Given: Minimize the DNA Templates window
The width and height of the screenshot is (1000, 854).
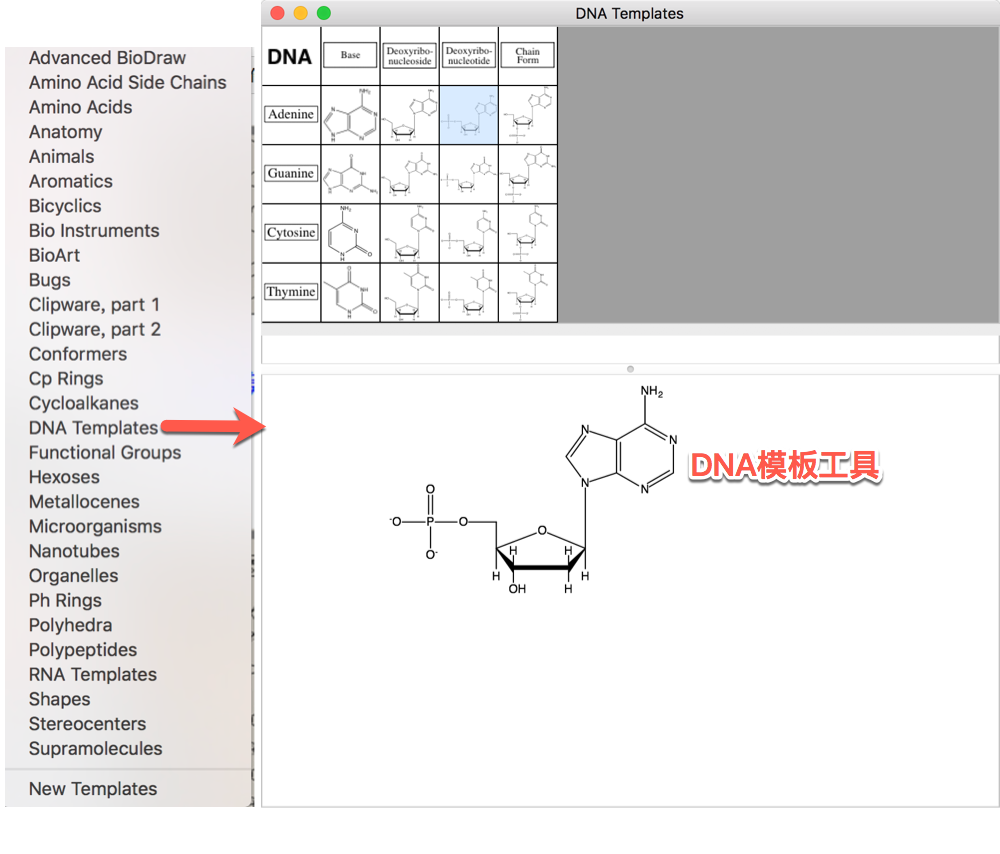Looking at the screenshot, I should pyautogui.click(x=300, y=13).
